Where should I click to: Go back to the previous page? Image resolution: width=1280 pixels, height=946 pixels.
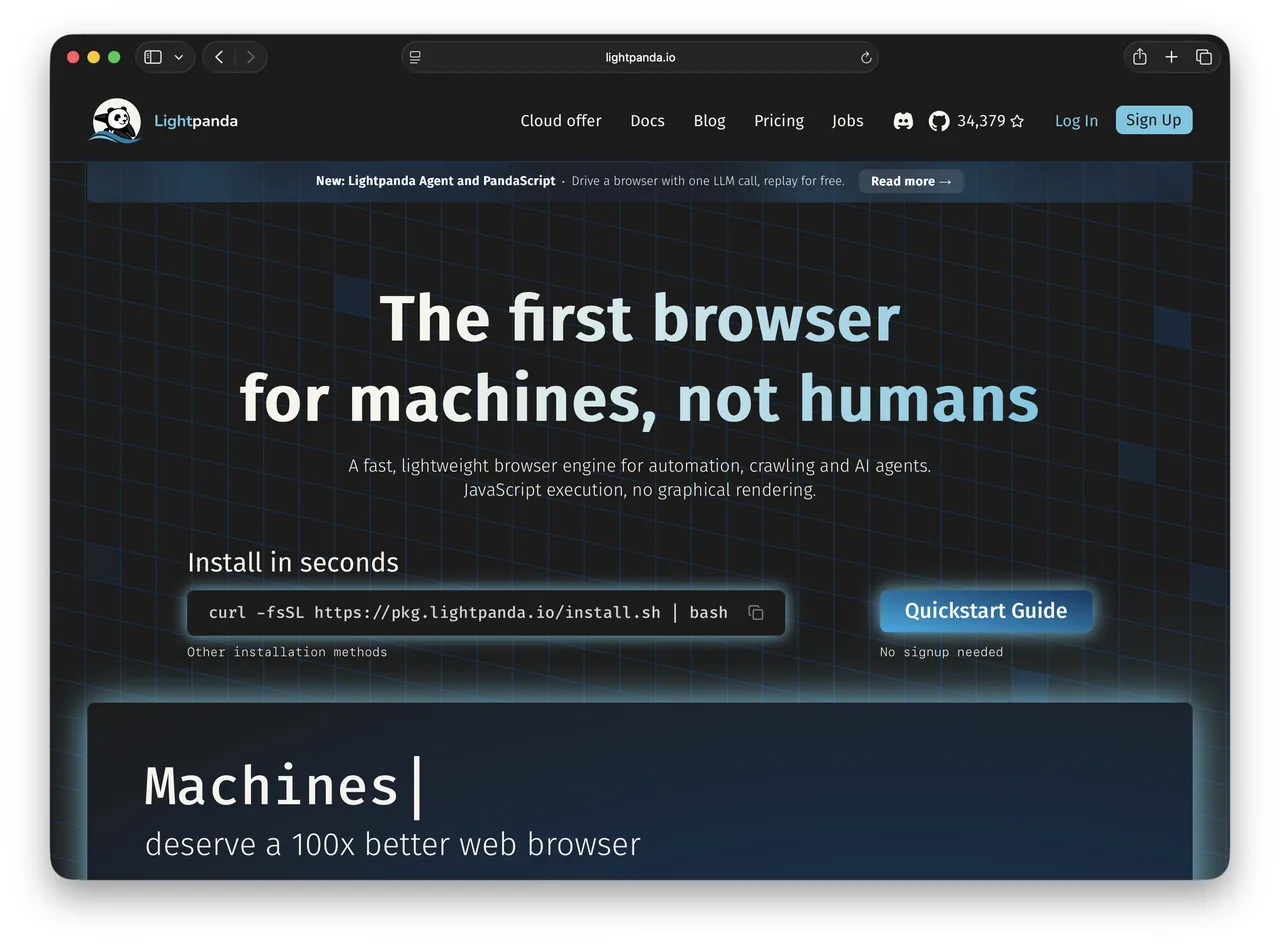coord(219,57)
